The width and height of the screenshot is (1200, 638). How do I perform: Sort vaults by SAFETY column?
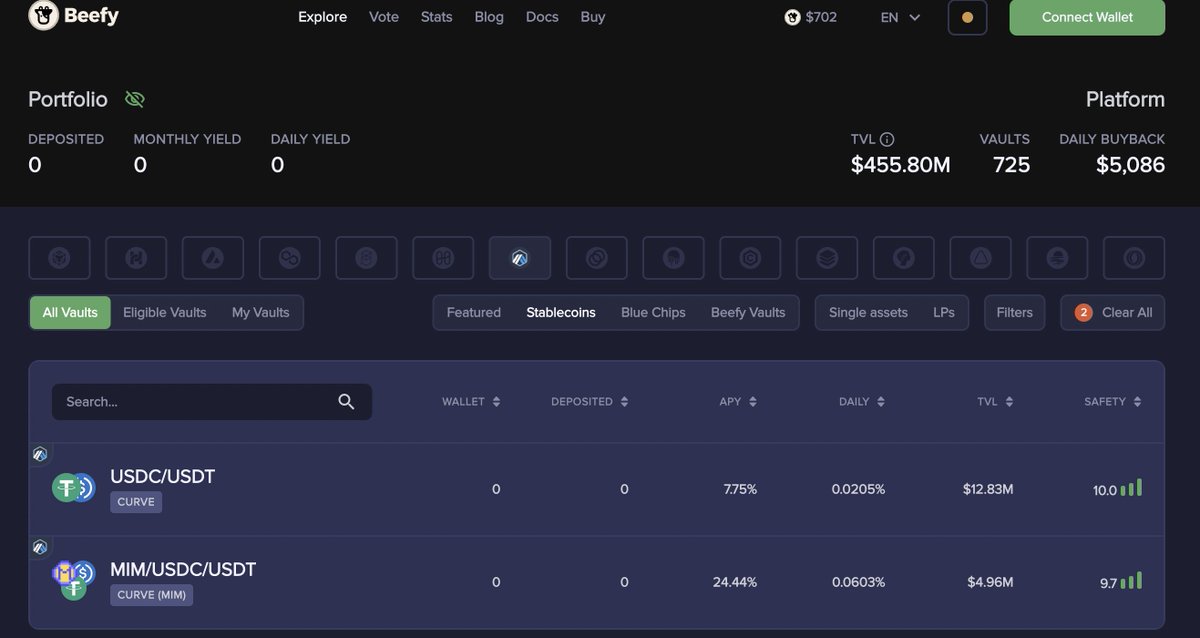click(x=1113, y=401)
